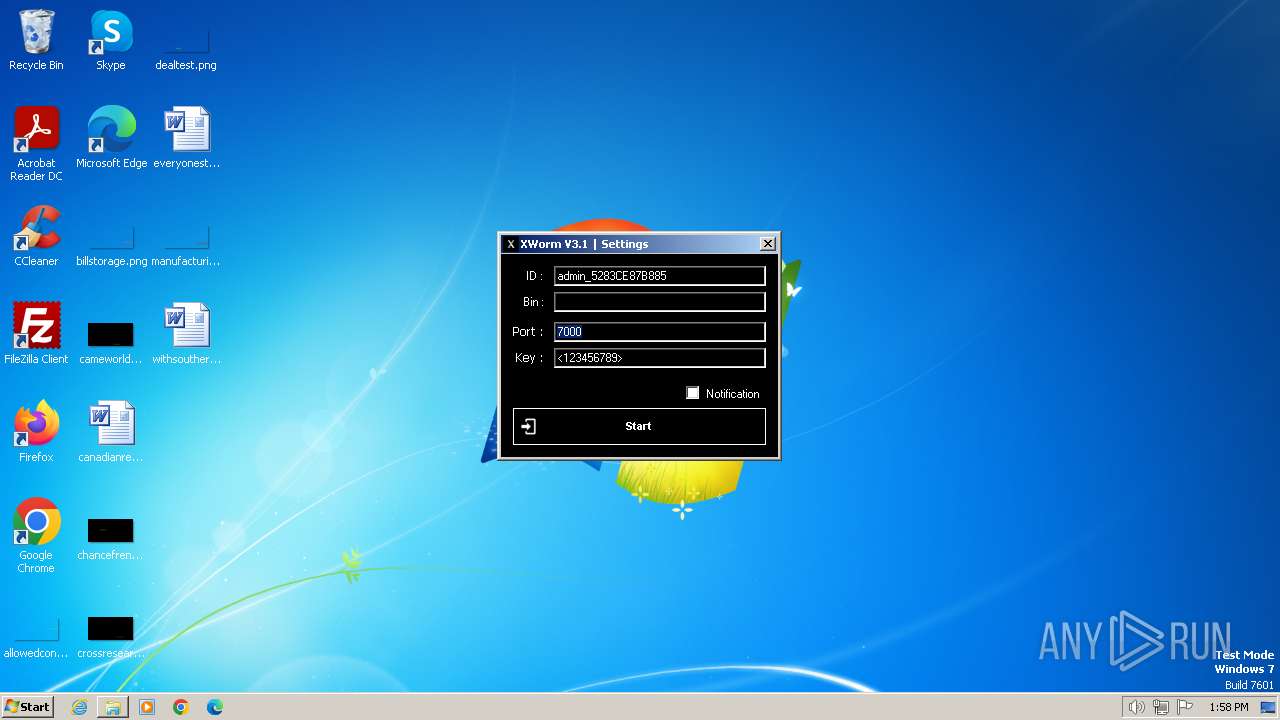Select the everyonest Word document icon
1280x720 pixels.
coord(186,137)
